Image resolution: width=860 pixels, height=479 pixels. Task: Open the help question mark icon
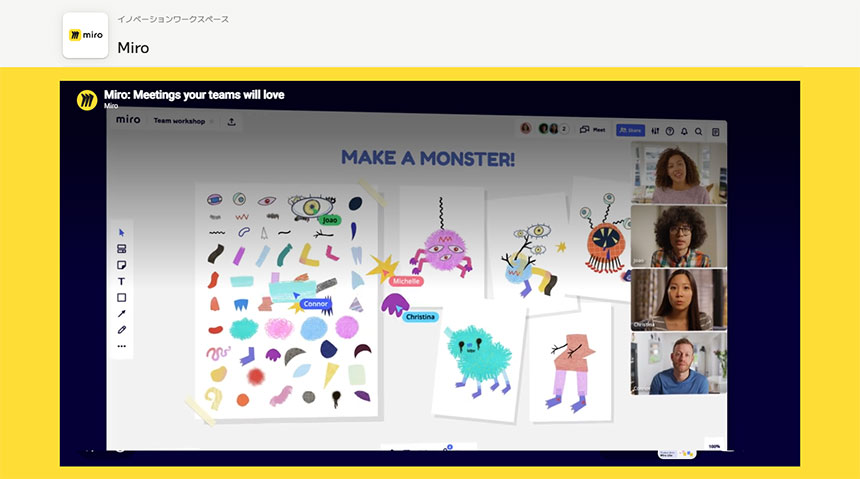(x=670, y=131)
